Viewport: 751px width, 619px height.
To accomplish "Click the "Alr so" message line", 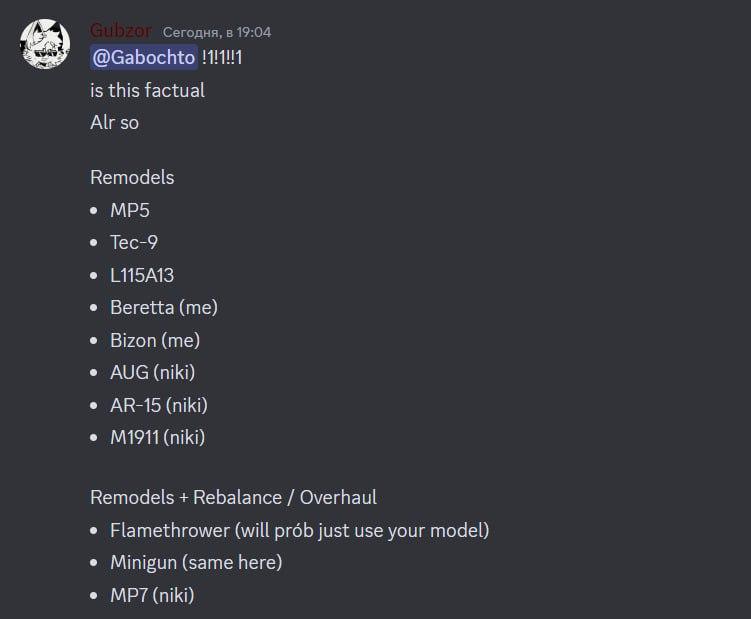I will click(114, 122).
